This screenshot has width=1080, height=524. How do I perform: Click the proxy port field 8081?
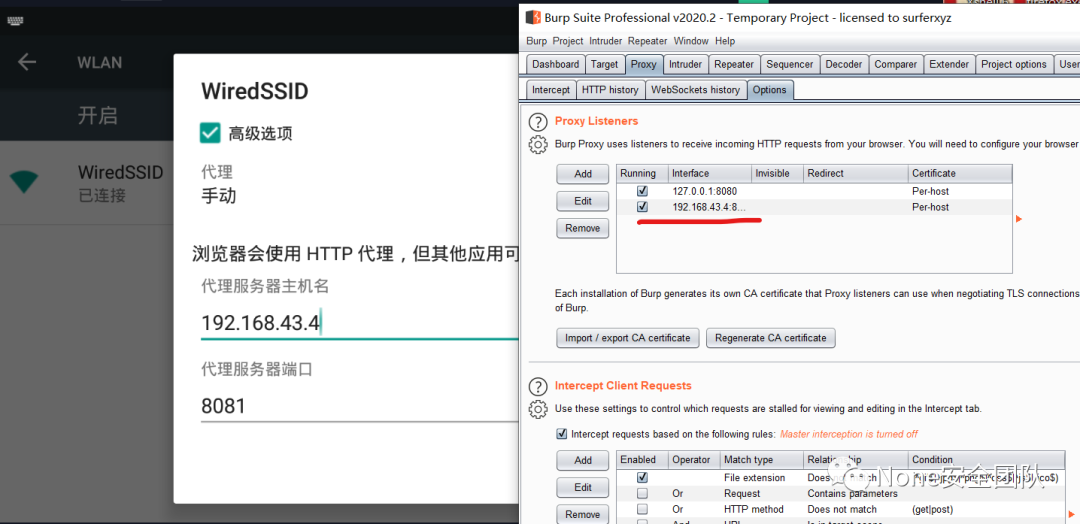coord(358,406)
